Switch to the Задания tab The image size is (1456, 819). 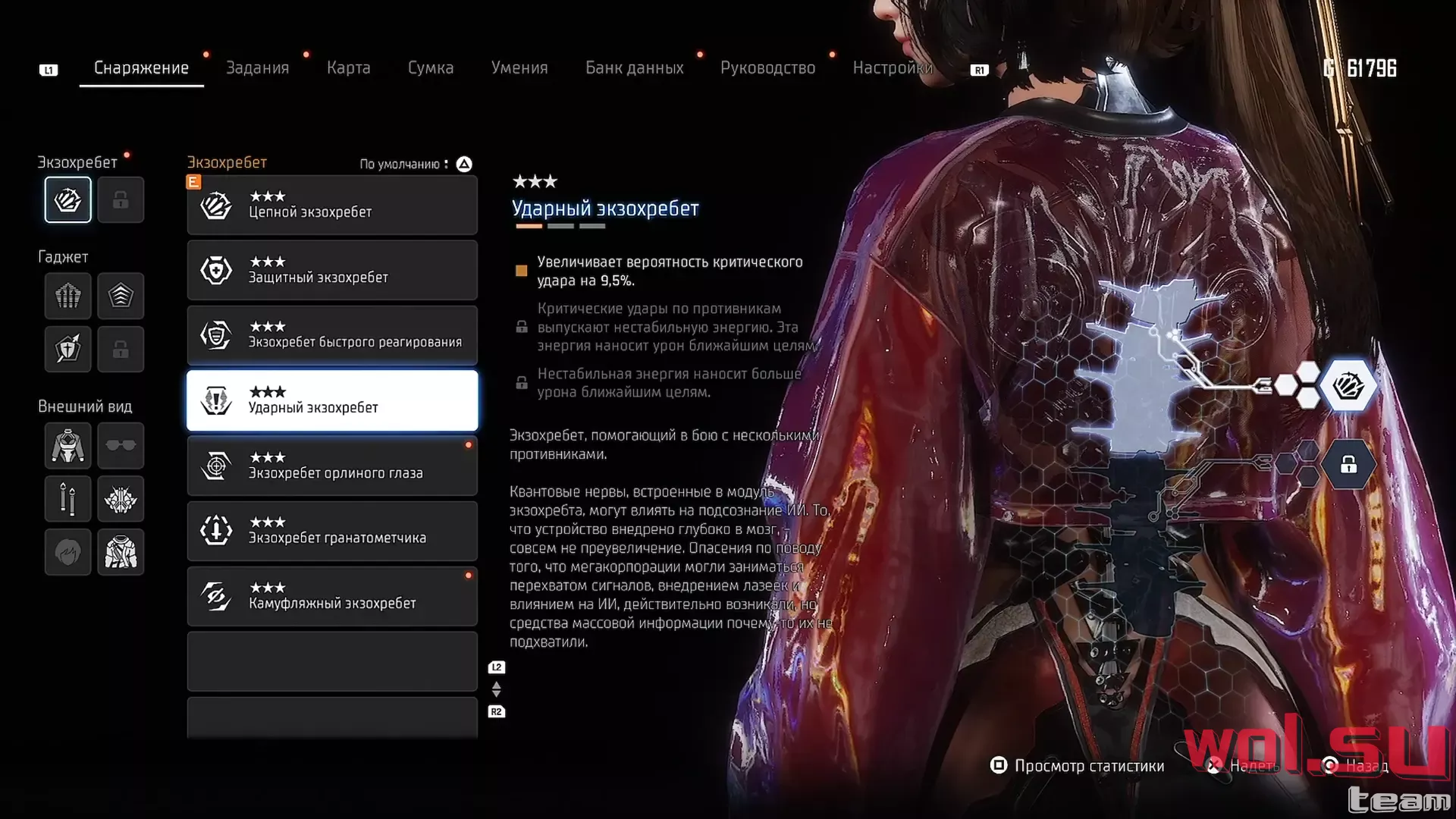257,67
